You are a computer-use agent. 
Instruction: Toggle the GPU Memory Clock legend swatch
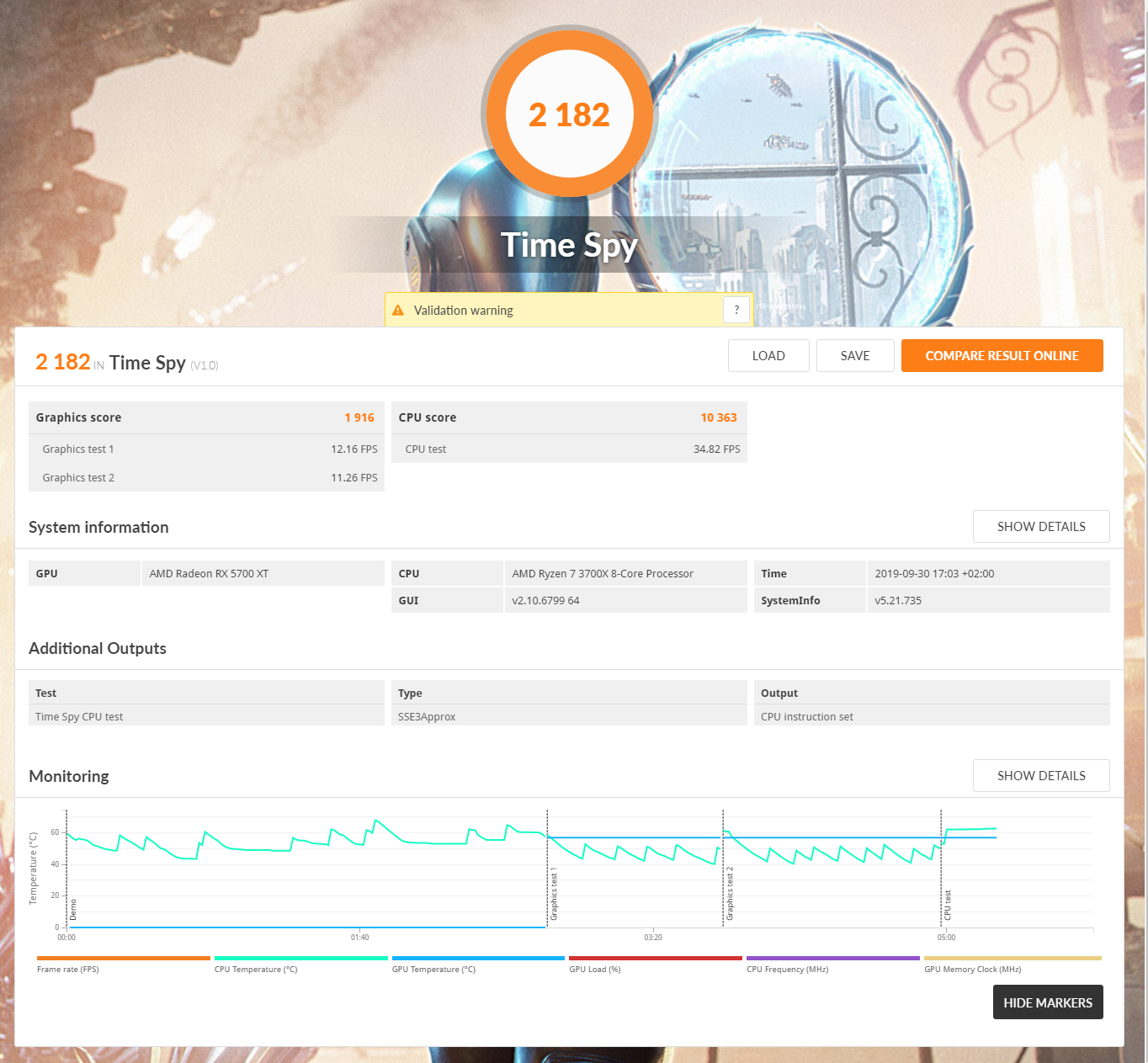[x=1012, y=958]
